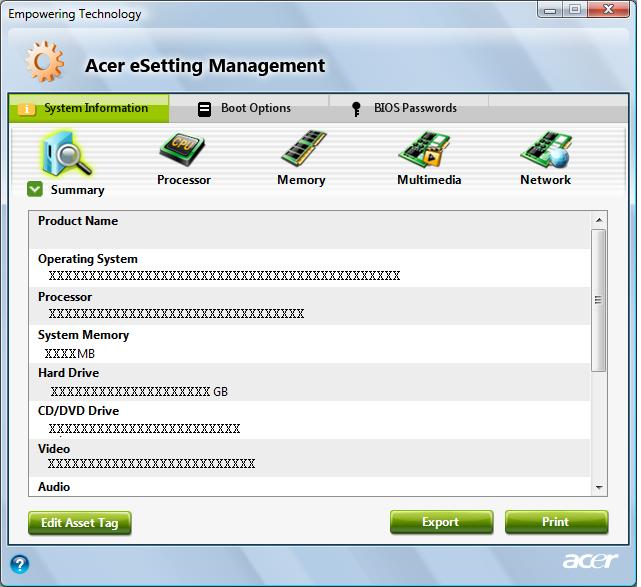The width and height of the screenshot is (641, 587).
Task: Click the Acer logo
Action: coord(591,561)
